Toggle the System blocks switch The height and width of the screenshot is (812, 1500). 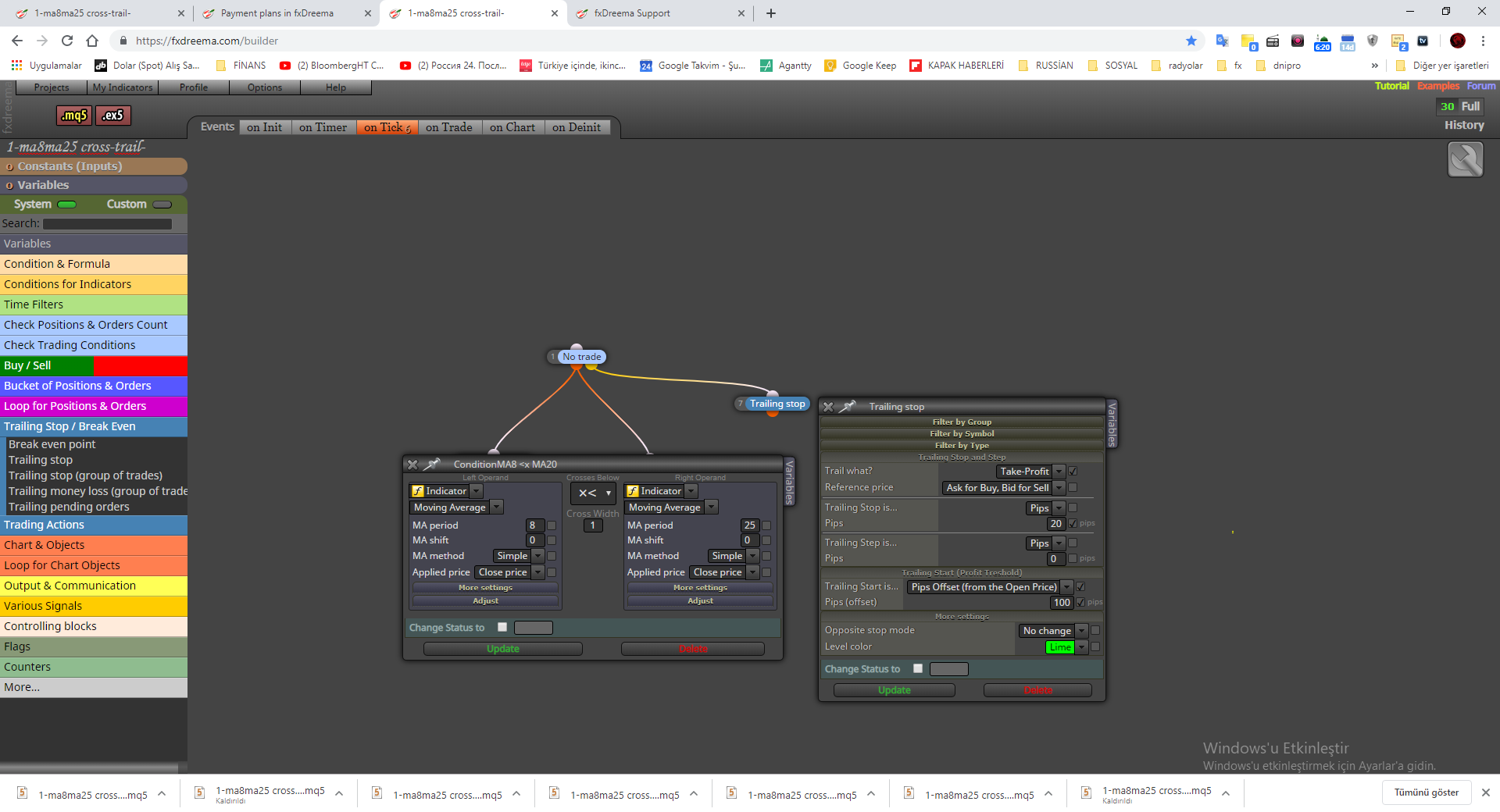click(x=67, y=205)
